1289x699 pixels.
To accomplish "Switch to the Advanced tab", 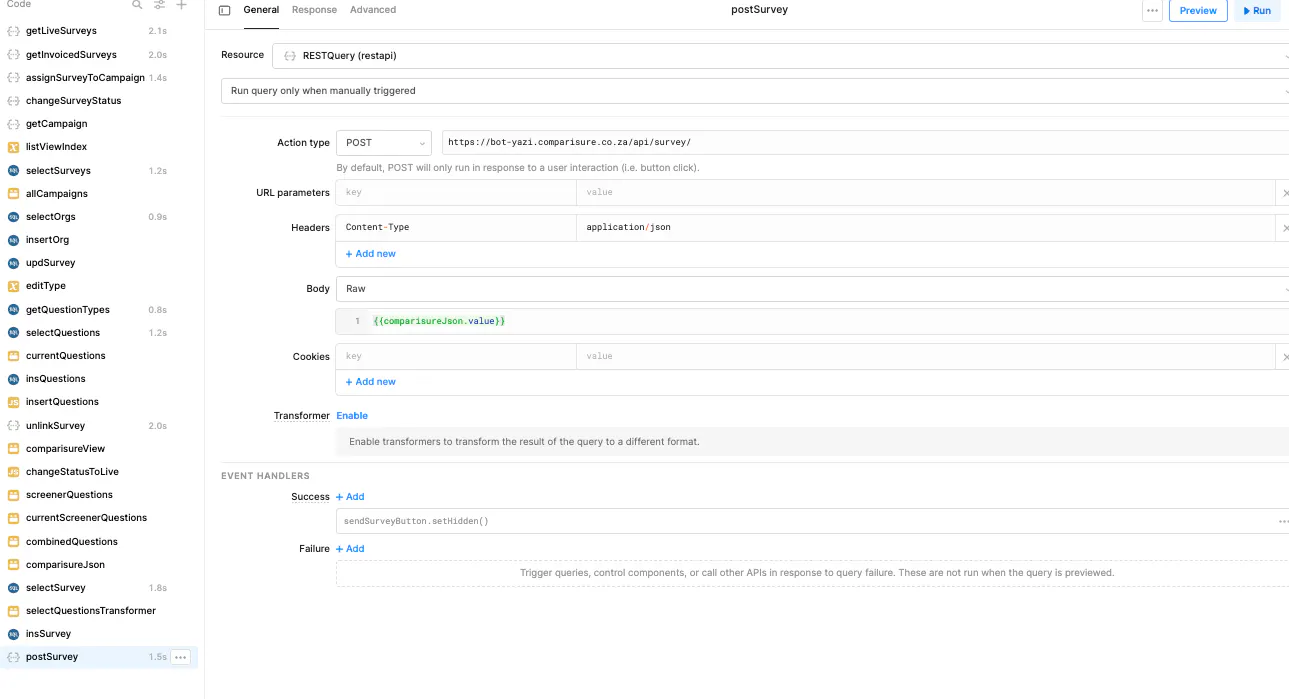I will click(373, 10).
